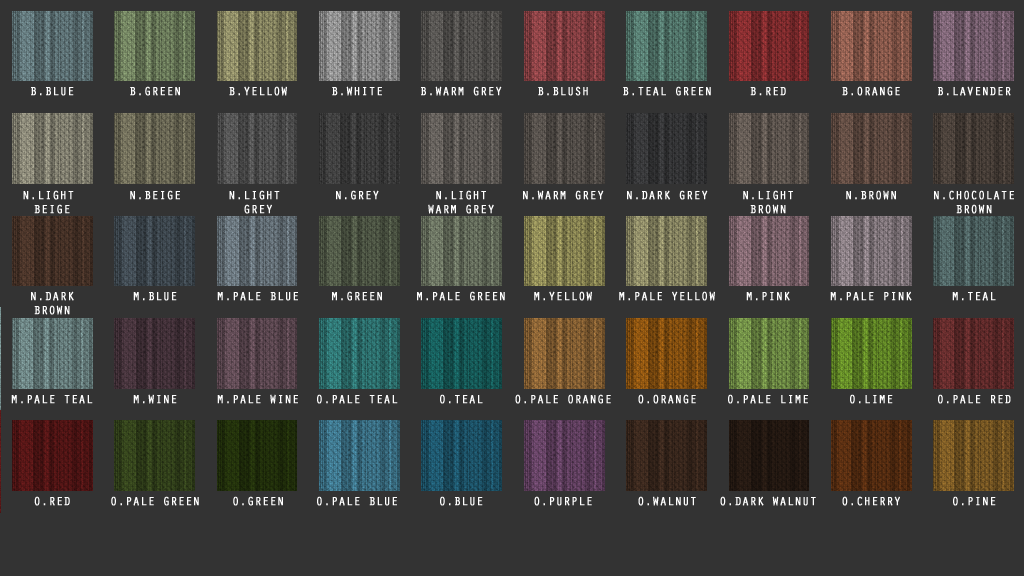Choose the B.BLUSH swatch
The width and height of the screenshot is (1024, 576).
(564, 46)
